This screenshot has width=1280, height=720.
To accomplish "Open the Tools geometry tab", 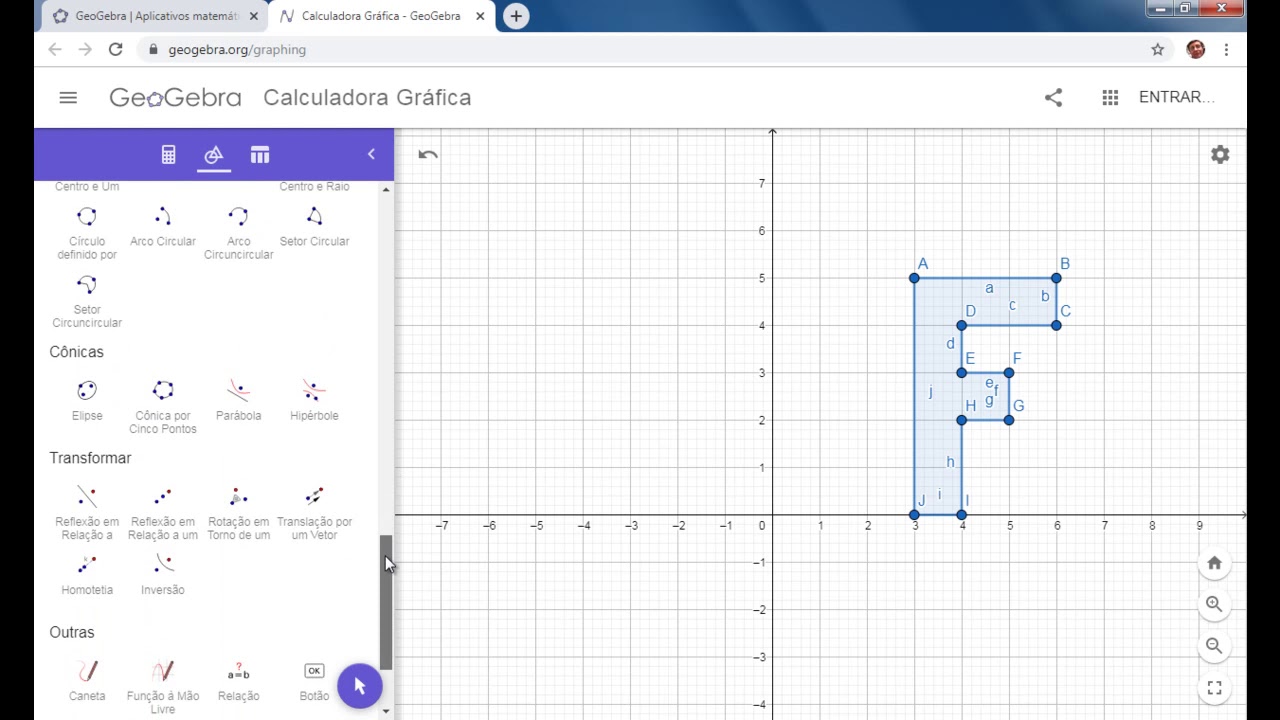I will [213, 155].
